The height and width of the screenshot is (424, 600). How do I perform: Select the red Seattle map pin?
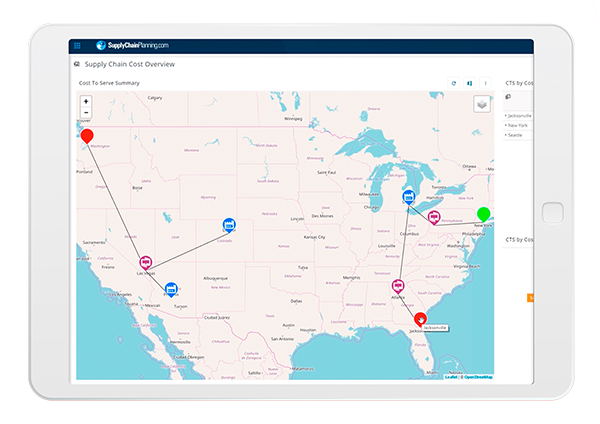click(87, 135)
